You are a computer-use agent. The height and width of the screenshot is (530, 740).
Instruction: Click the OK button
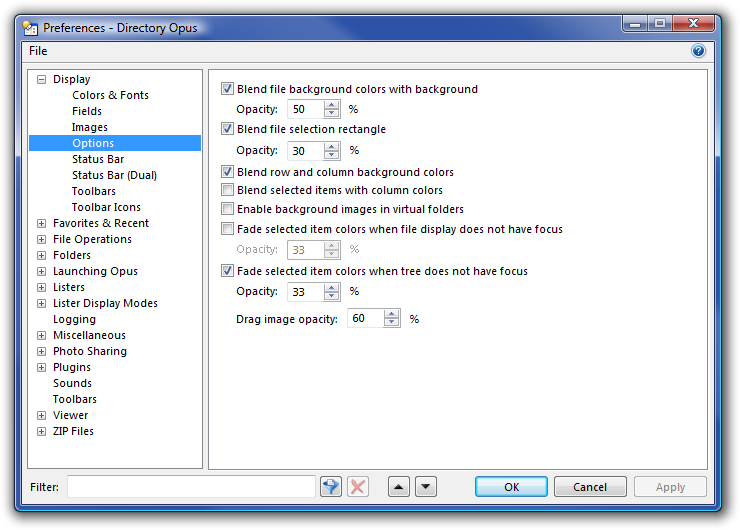coord(511,487)
